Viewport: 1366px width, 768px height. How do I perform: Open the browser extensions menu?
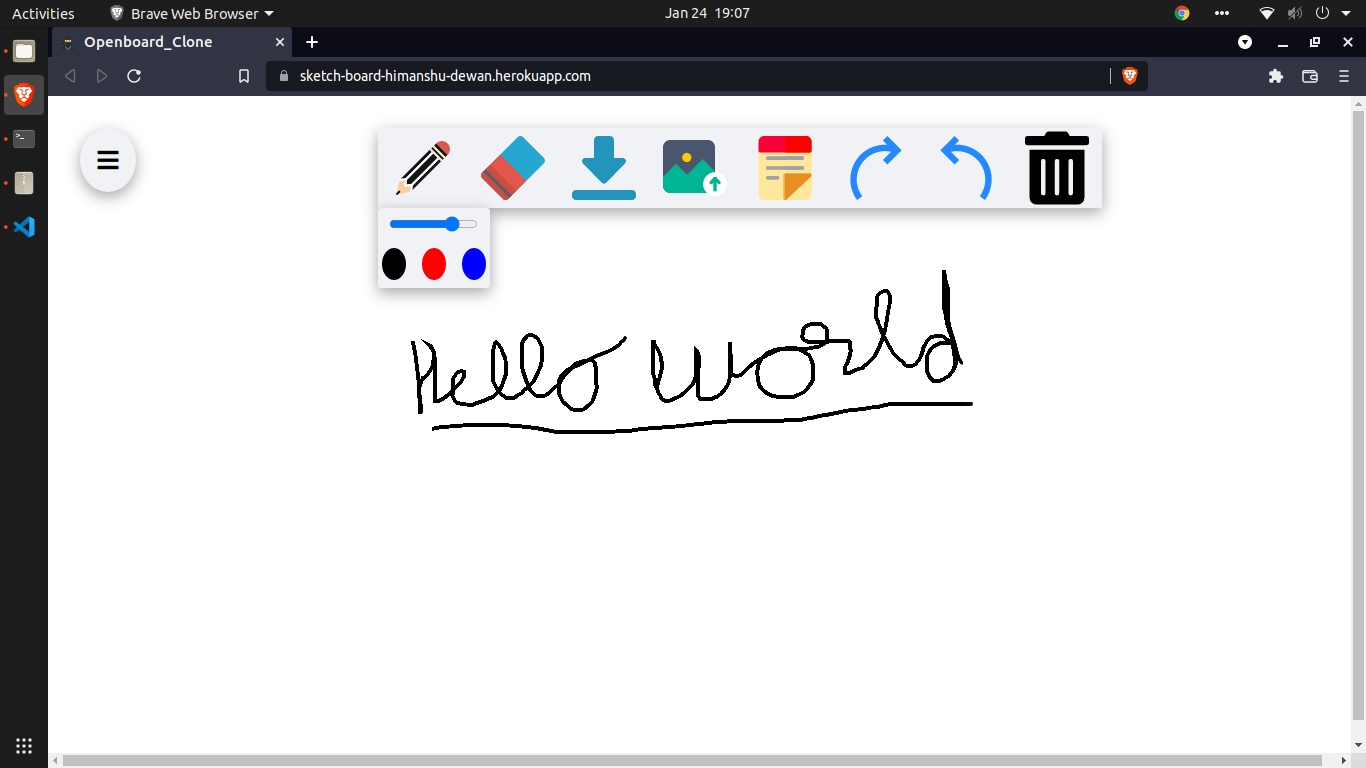pos(1275,75)
